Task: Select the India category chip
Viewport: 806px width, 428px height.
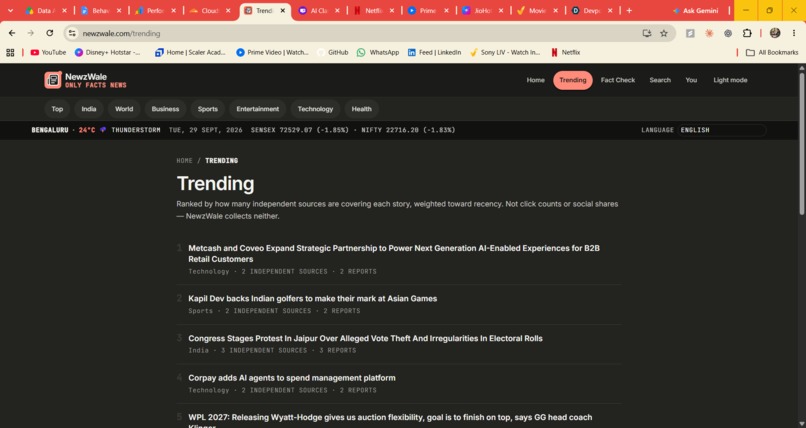Action: [89, 109]
